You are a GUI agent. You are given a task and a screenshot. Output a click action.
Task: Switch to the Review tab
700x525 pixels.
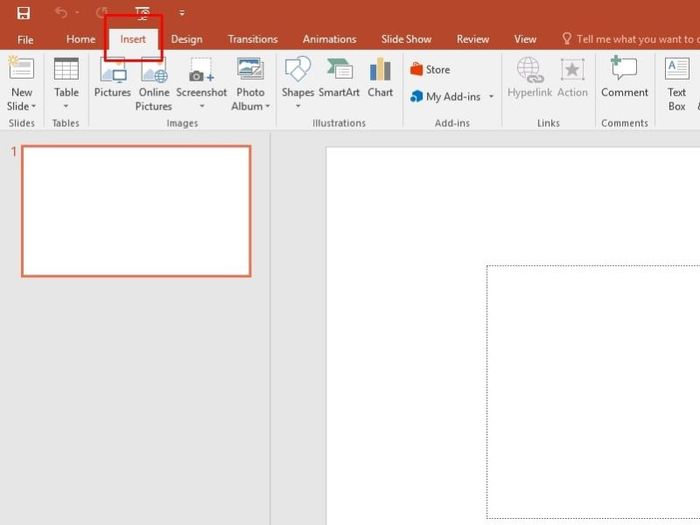point(472,39)
